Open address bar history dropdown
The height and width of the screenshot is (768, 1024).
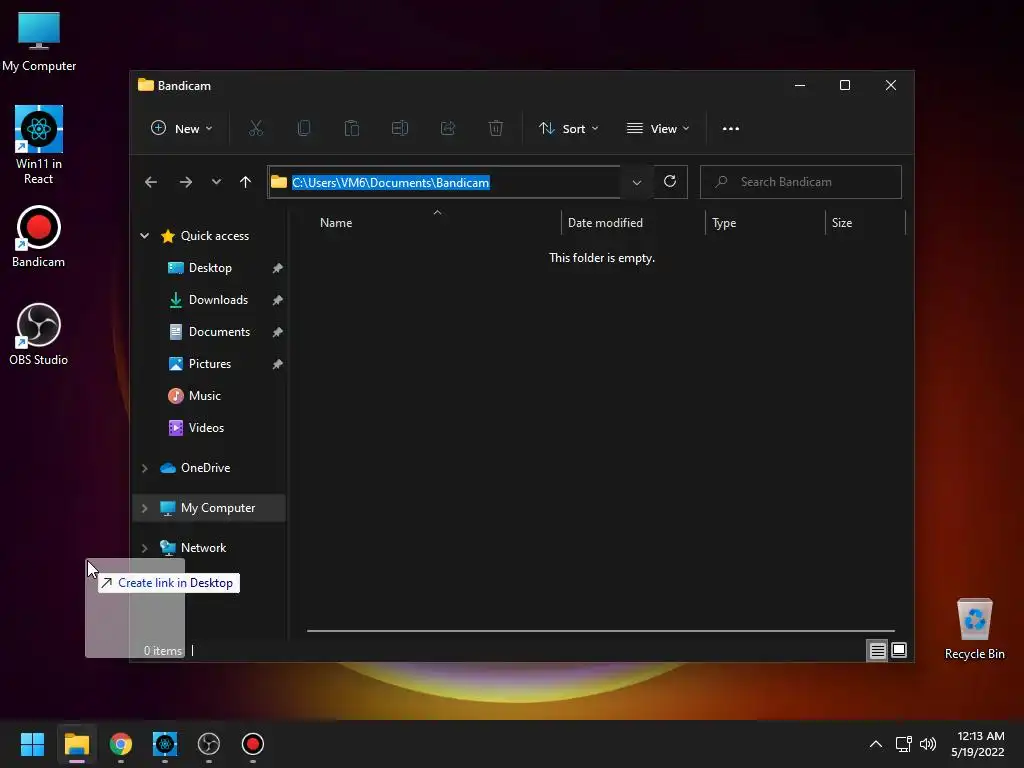[637, 182]
